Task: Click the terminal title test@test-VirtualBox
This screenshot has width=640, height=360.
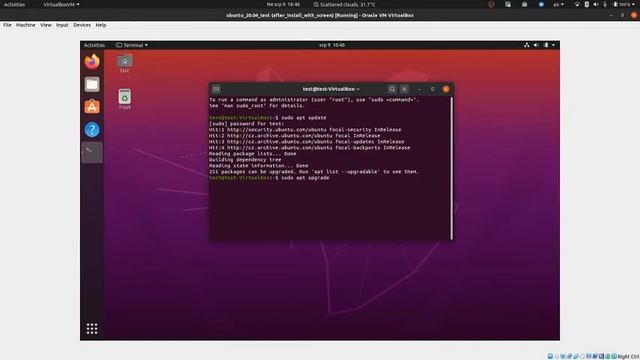Action: 331,89
